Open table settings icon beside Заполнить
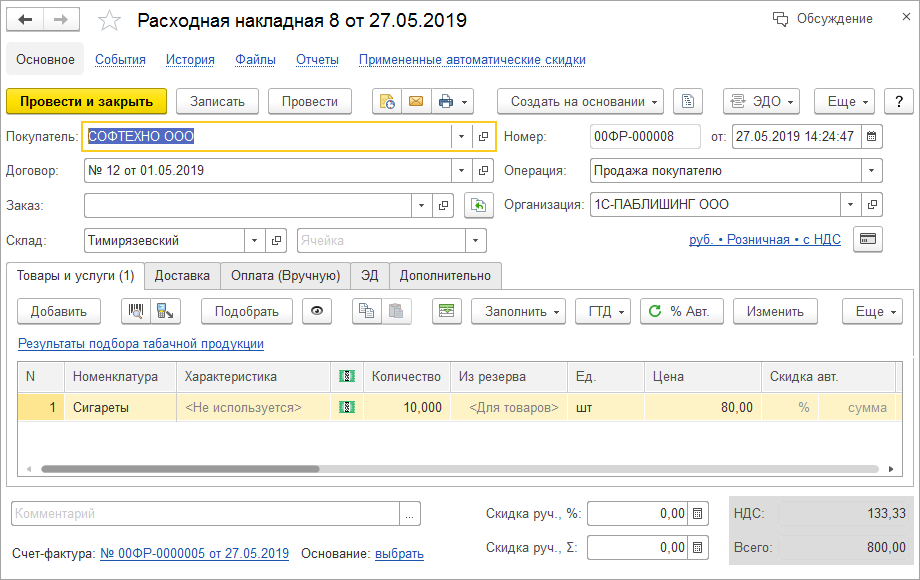Screen dimensions: 920x580 click(x=447, y=311)
